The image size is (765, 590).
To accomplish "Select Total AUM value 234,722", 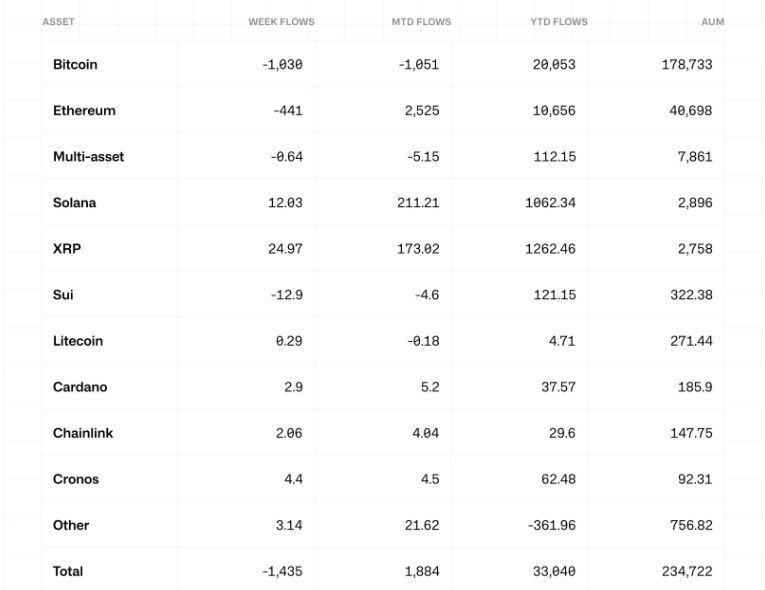I will click(x=686, y=571).
